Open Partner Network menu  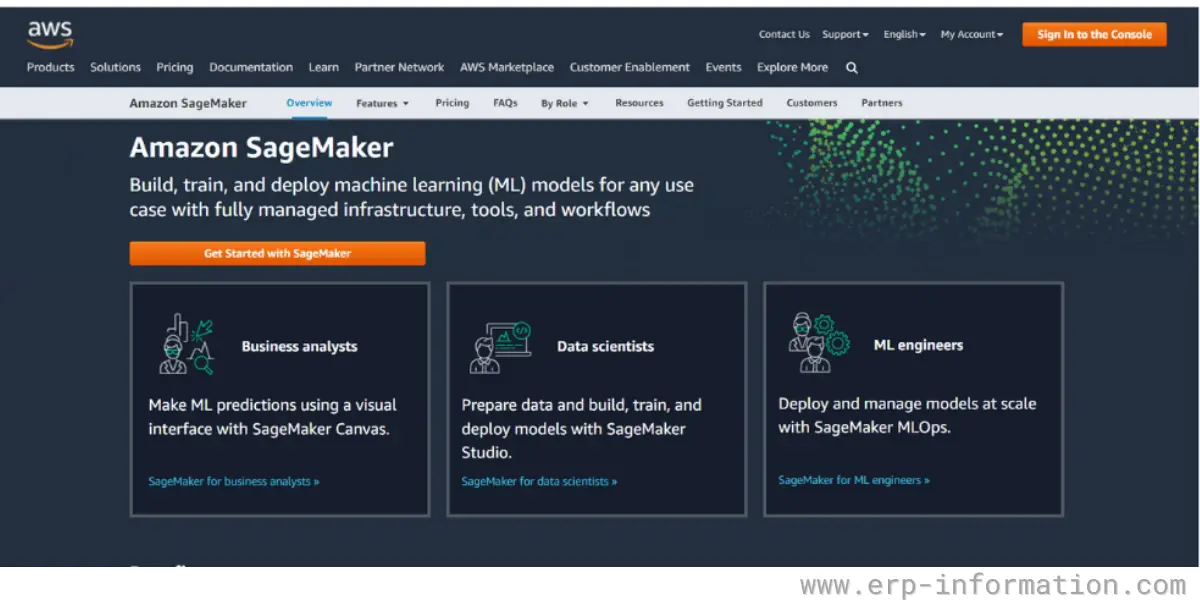click(x=399, y=67)
